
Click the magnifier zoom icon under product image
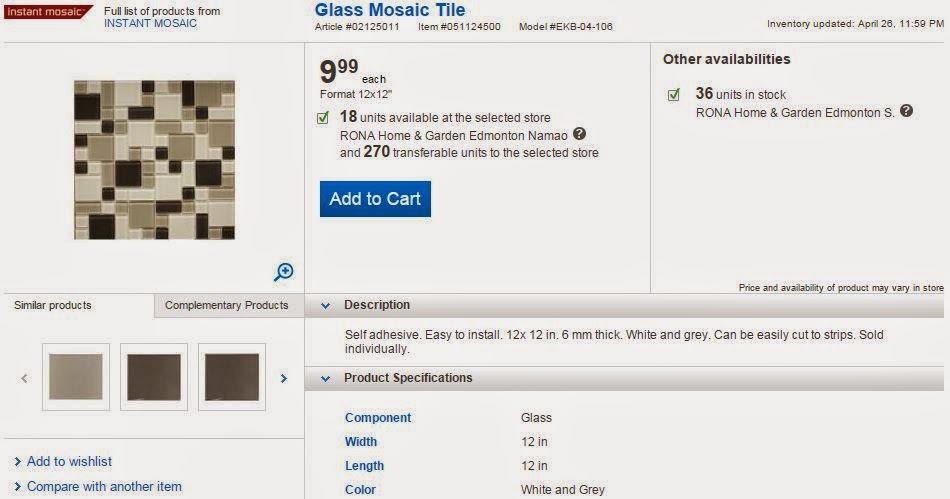coord(284,272)
